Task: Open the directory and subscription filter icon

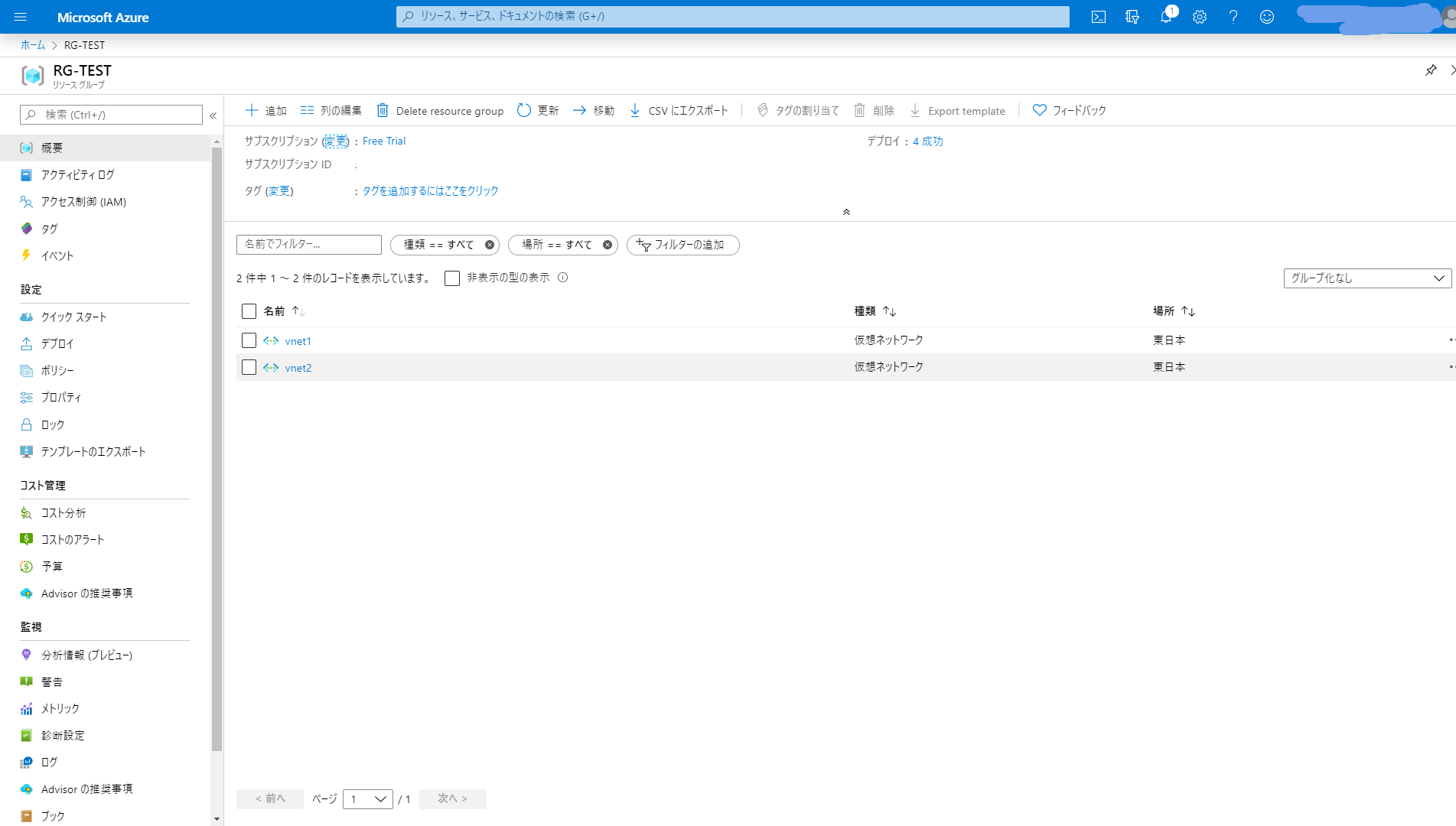Action: coord(1132,17)
